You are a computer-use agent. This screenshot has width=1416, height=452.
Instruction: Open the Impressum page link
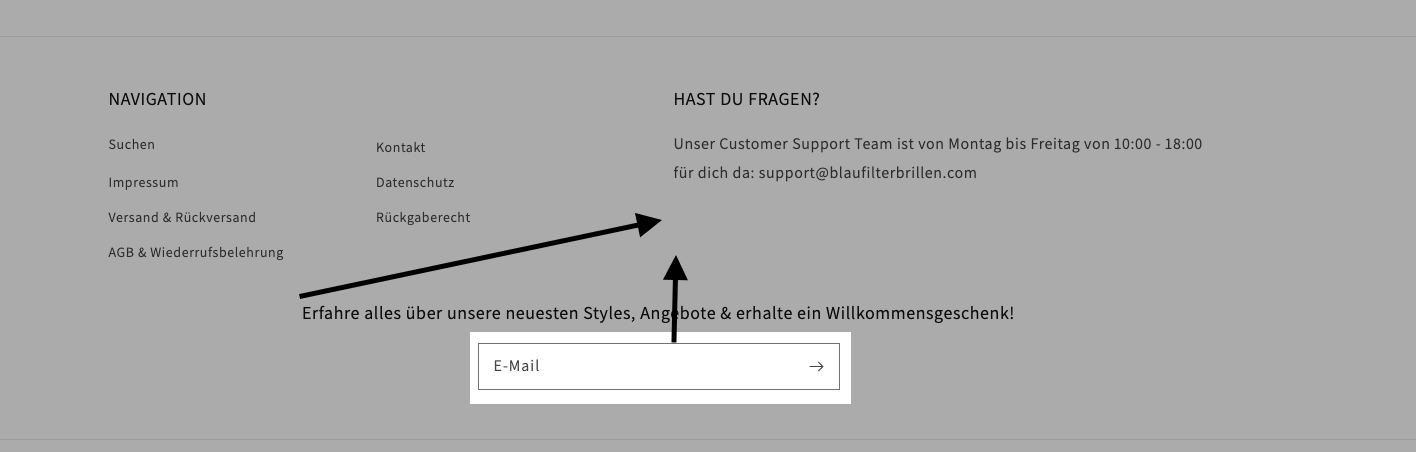tap(143, 183)
